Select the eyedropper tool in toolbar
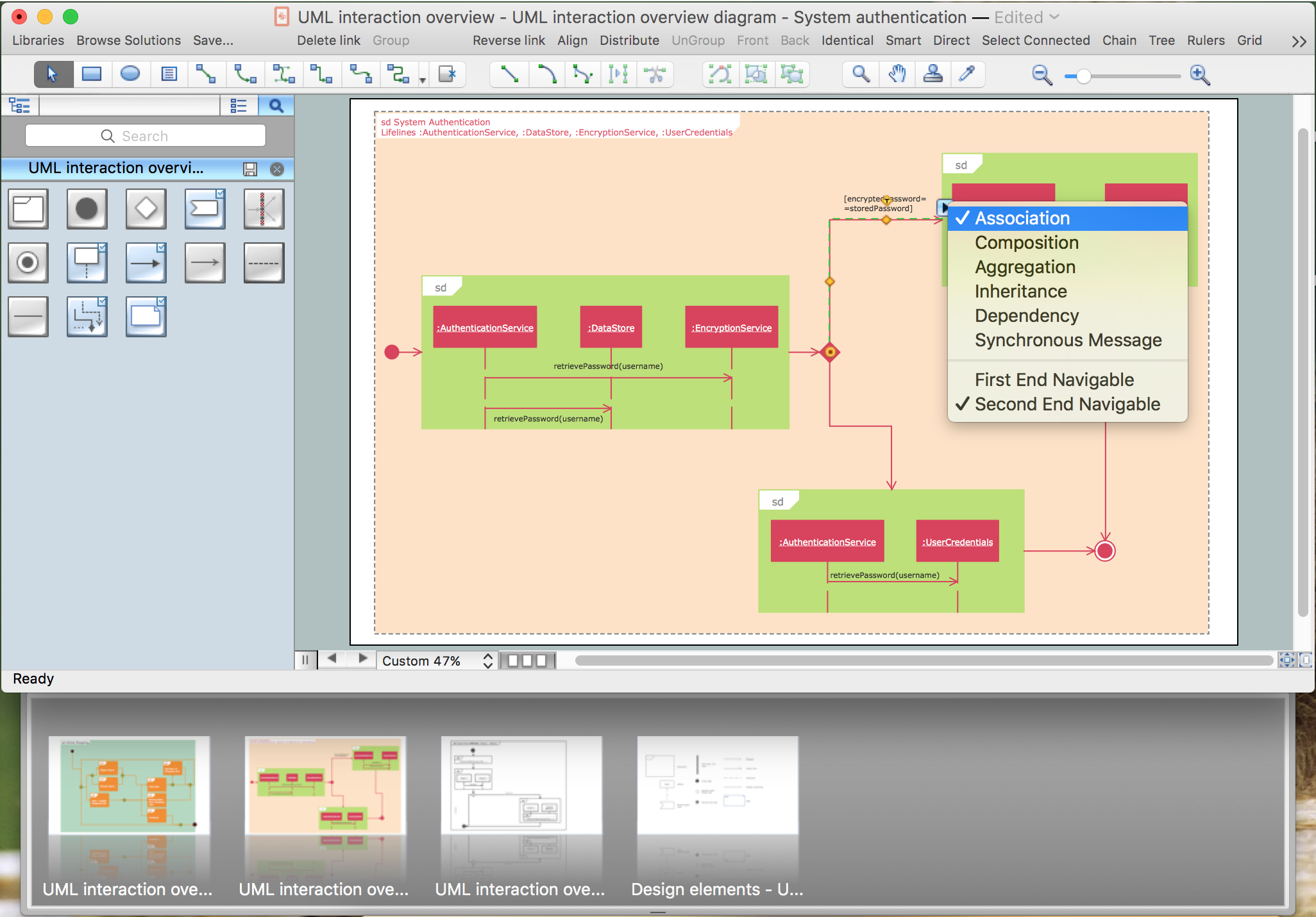 pyautogui.click(x=966, y=74)
